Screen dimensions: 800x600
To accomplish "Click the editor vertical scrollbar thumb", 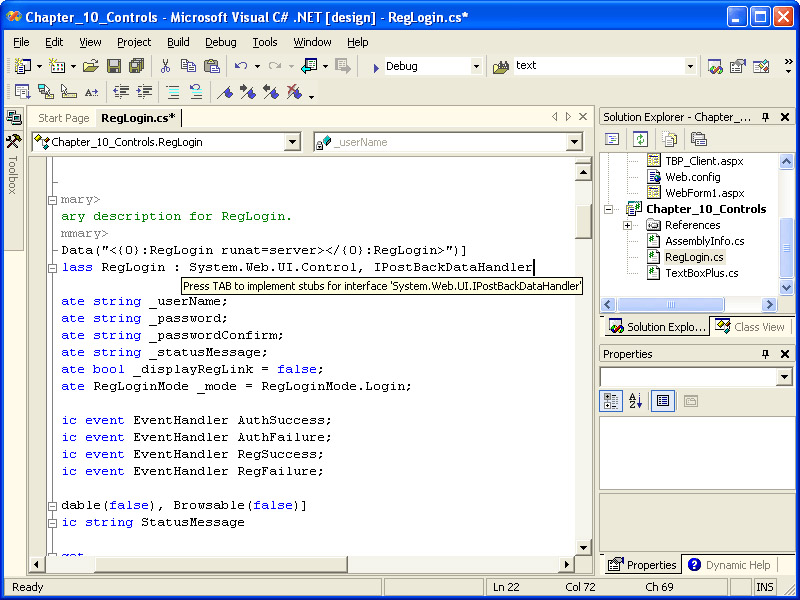I will tap(583, 219).
